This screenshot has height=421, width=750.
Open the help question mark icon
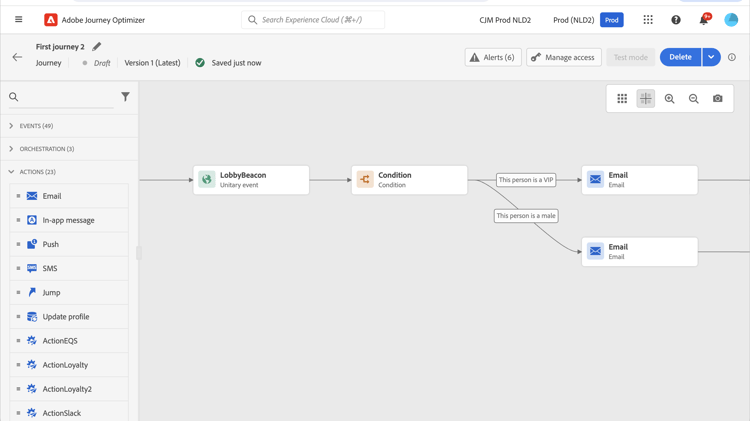pyautogui.click(x=676, y=20)
